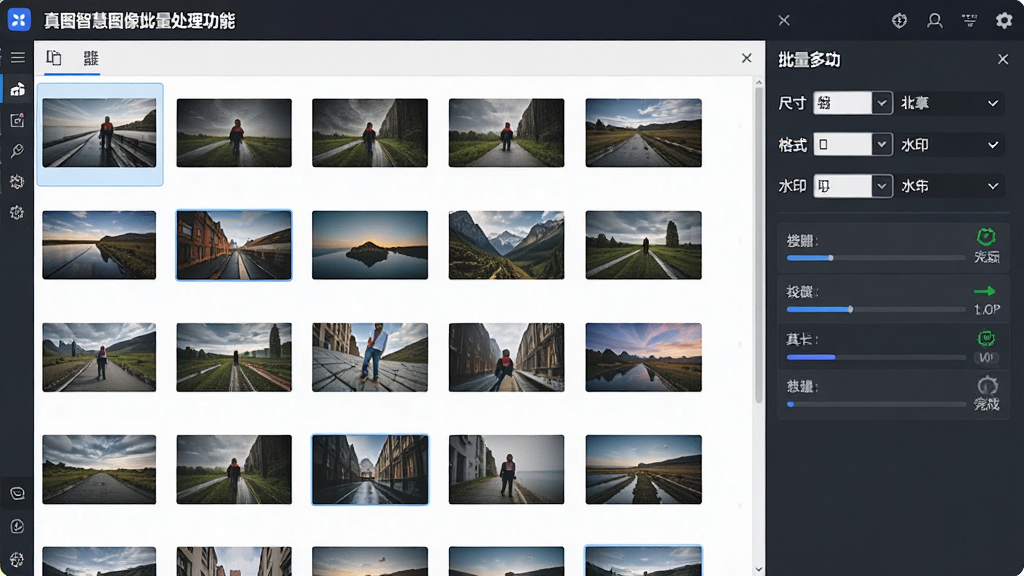Image resolution: width=1024 pixels, height=576 pixels.
Task: Select the magnifier search tool in sidebar
Action: click(x=18, y=151)
